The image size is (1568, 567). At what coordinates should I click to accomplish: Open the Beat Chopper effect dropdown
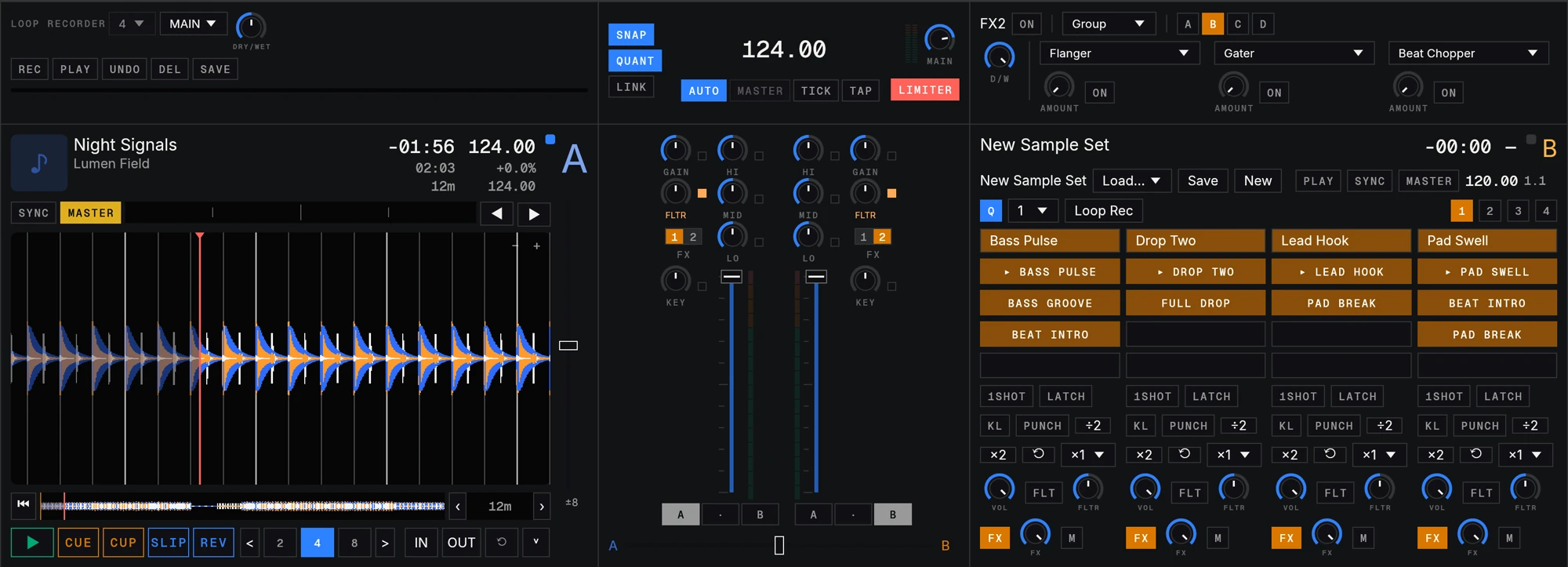pyautogui.click(x=1468, y=53)
